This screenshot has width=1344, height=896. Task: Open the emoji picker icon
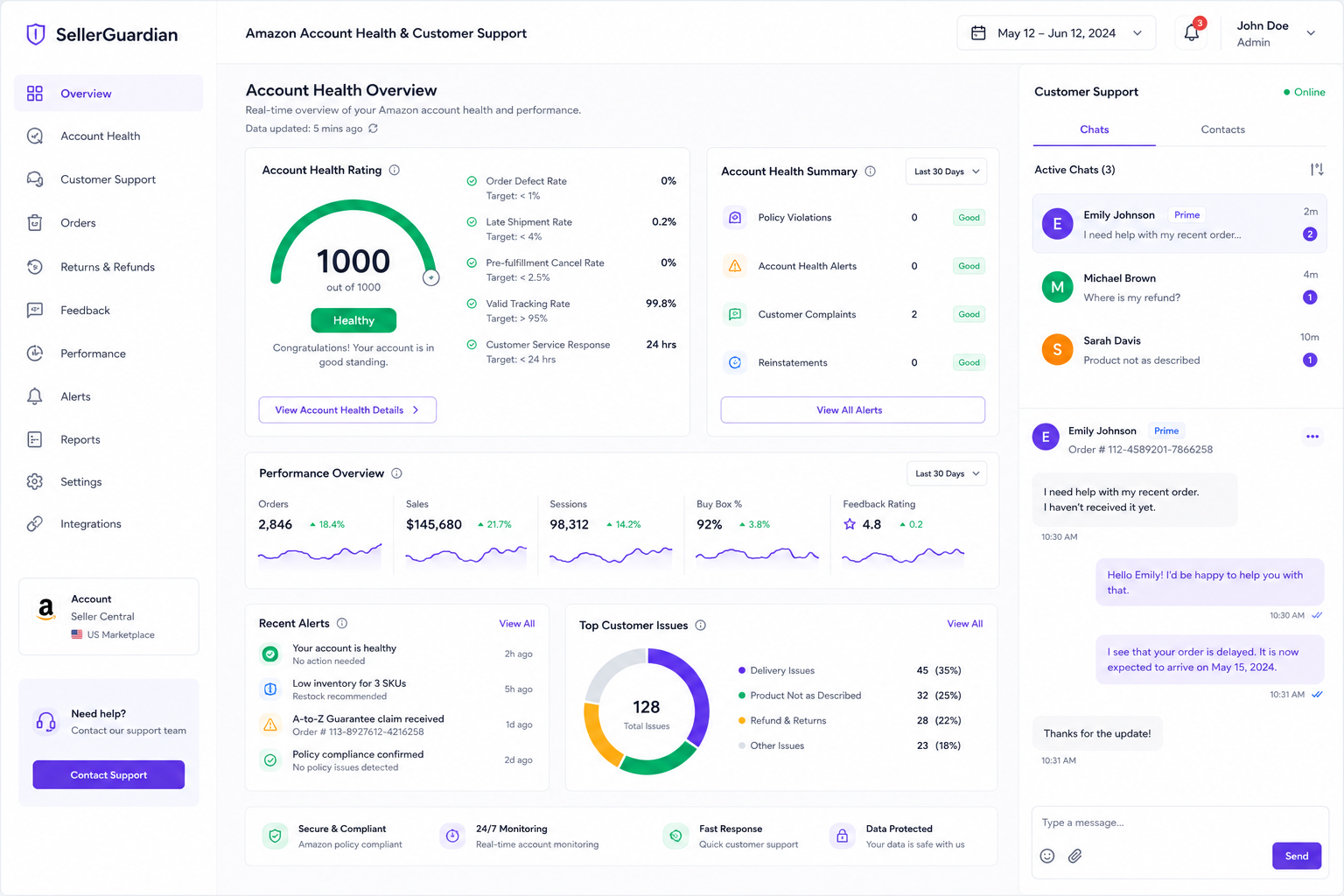coord(1047,856)
